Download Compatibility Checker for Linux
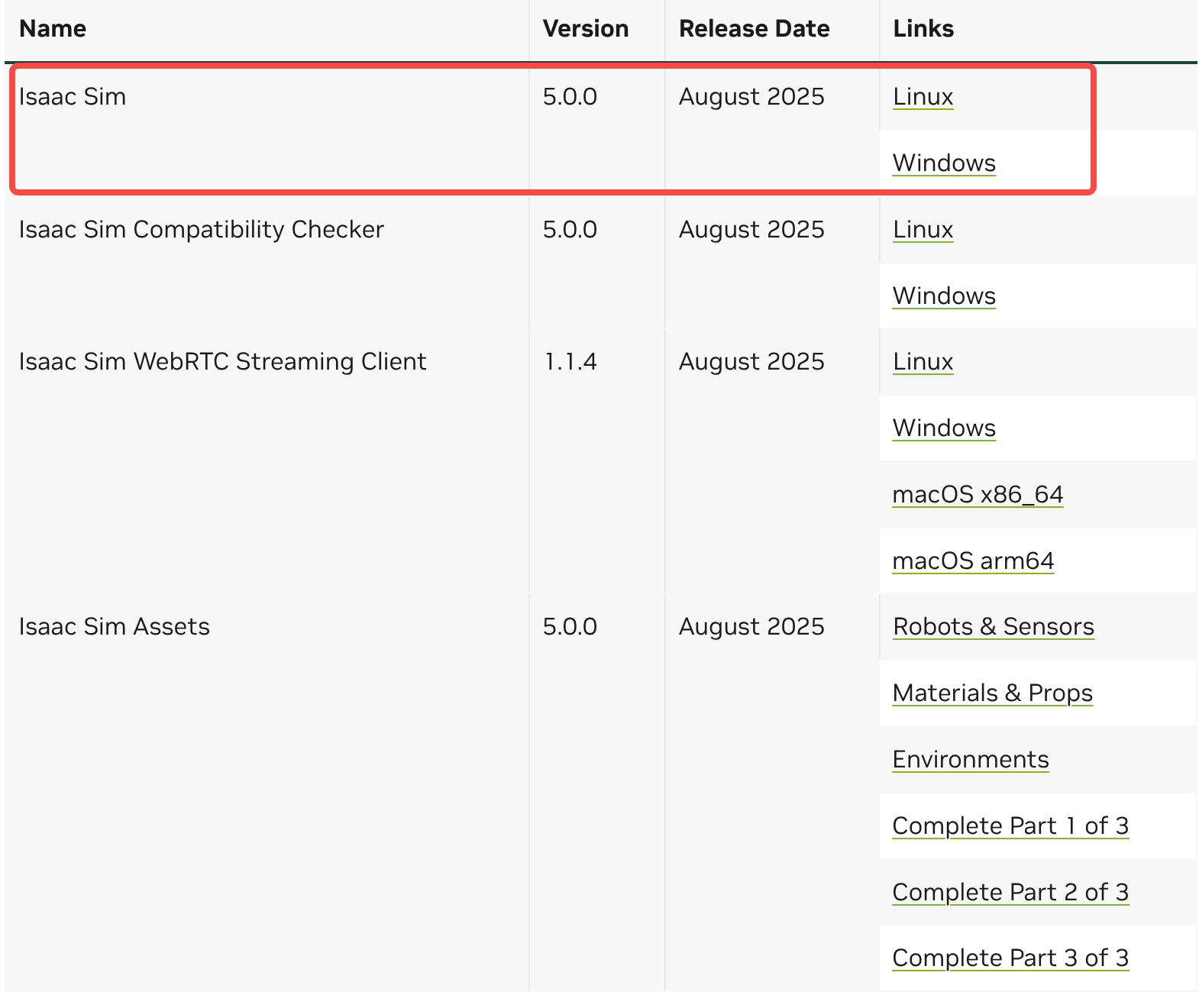 (x=923, y=230)
